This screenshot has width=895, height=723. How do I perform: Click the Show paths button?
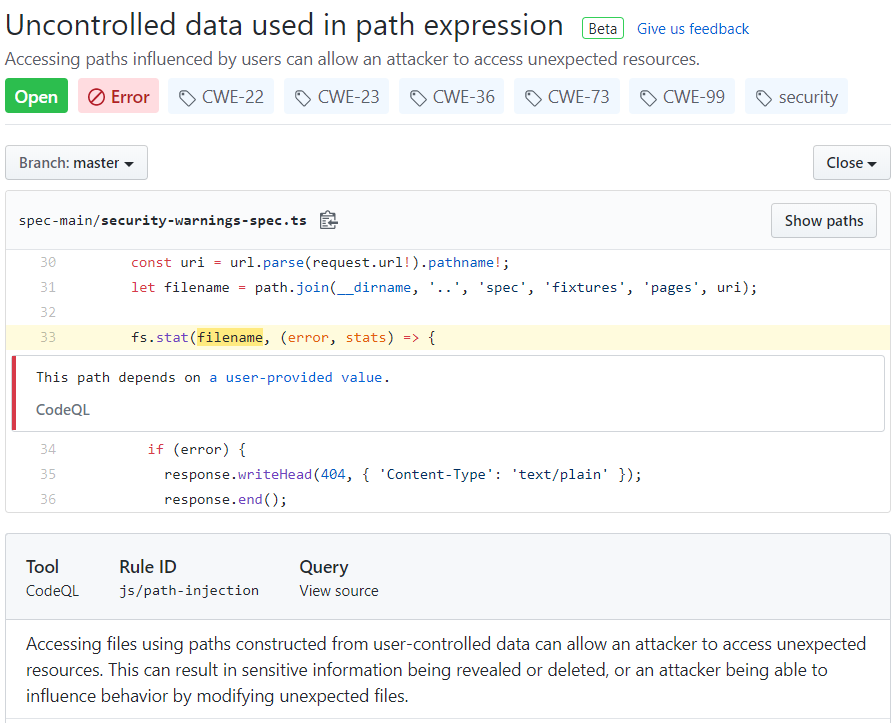pyautogui.click(x=823, y=220)
